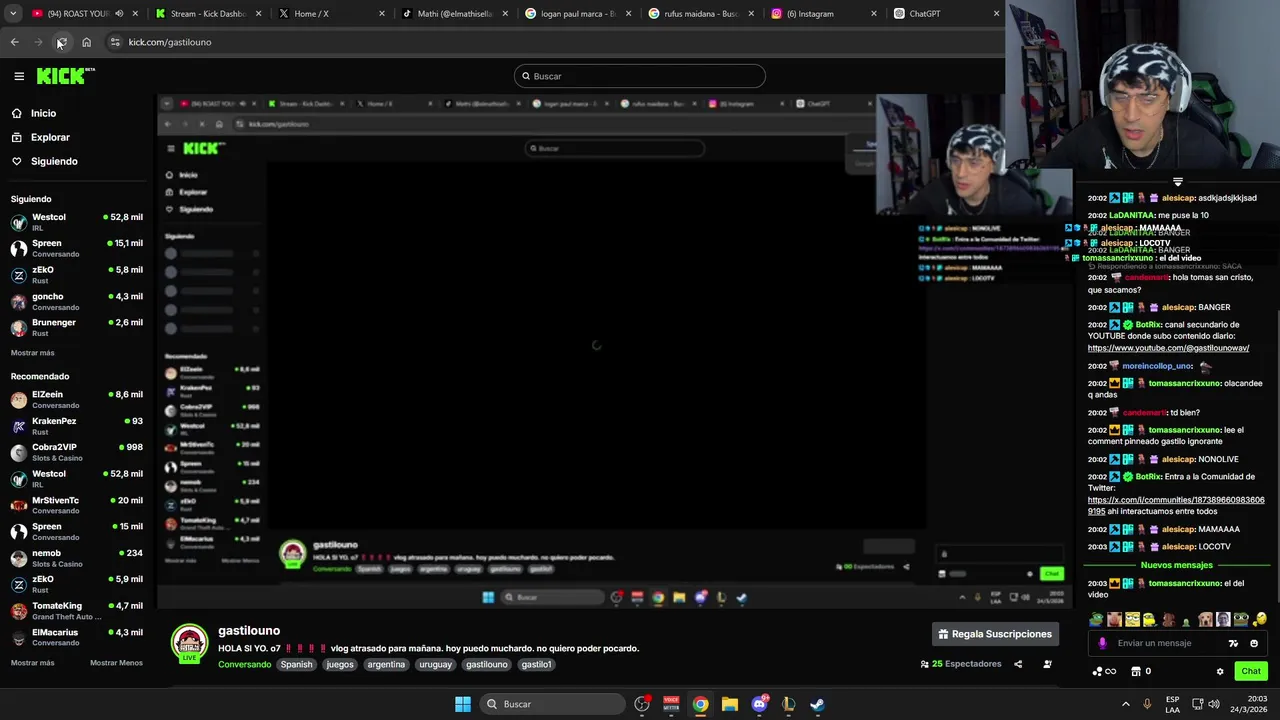The width and height of the screenshot is (1280, 720).
Task: Select the Spanish stream tag
Action: 297,664
